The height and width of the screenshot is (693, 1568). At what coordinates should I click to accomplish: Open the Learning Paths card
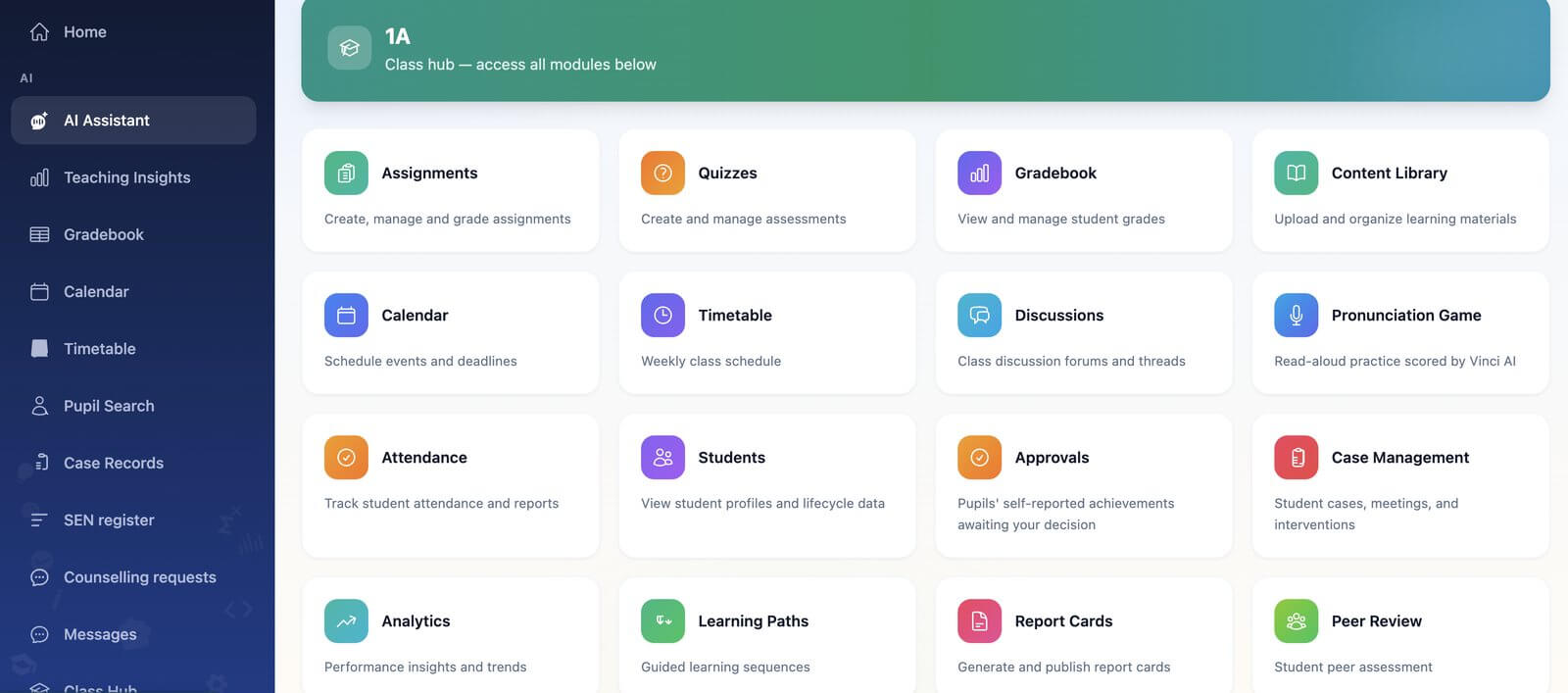[x=767, y=635]
